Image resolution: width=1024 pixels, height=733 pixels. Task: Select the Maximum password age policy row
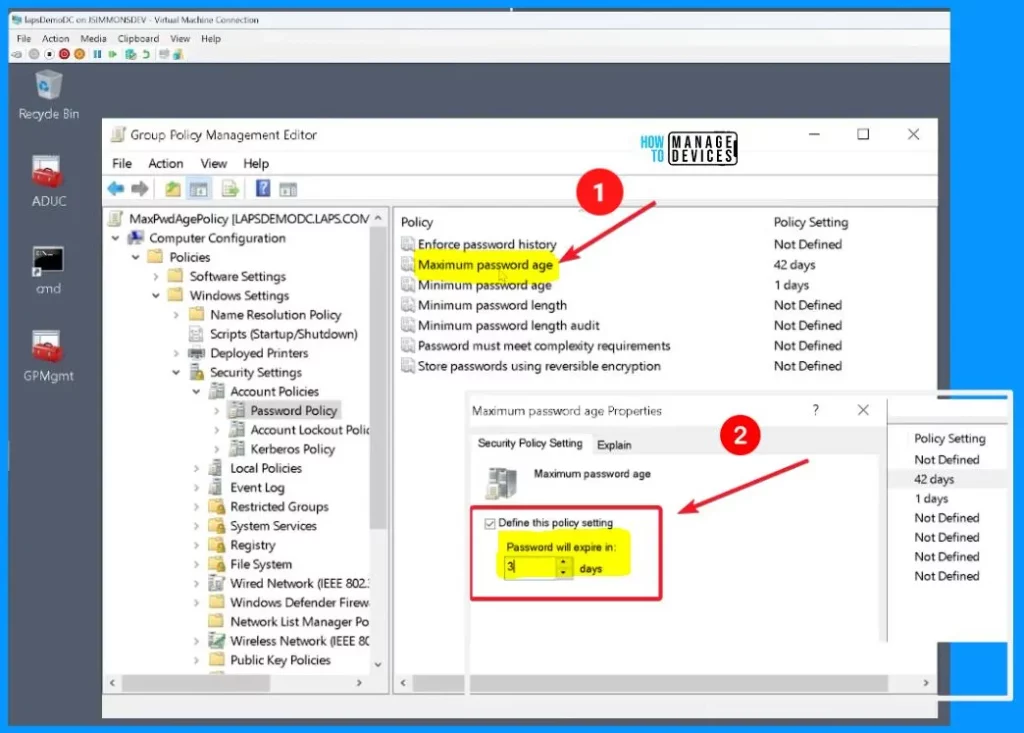485,265
